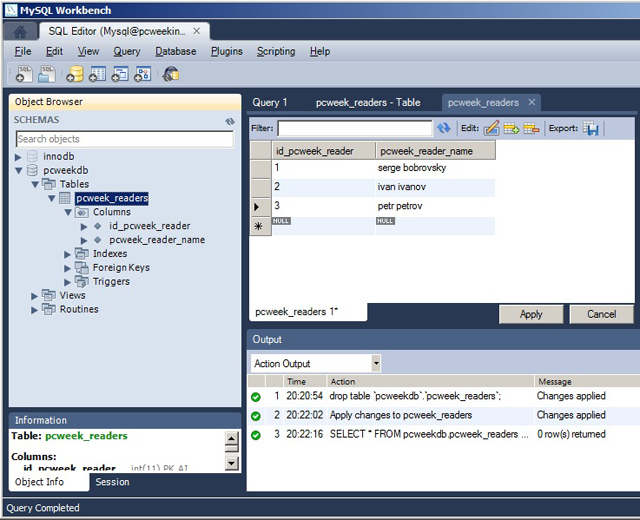Expand the Indexes node
Image resolution: width=640 pixels, height=520 pixels.
pyautogui.click(x=67, y=254)
